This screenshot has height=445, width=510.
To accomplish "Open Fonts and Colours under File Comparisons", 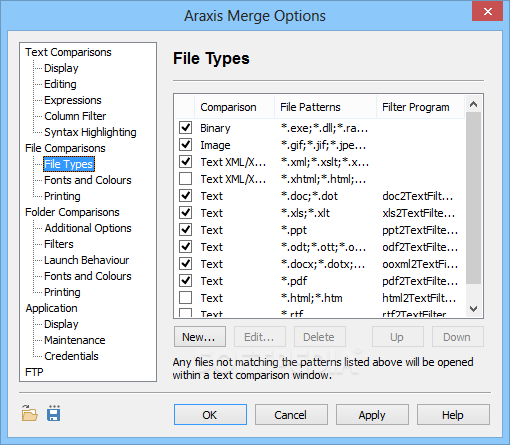I will (88, 180).
